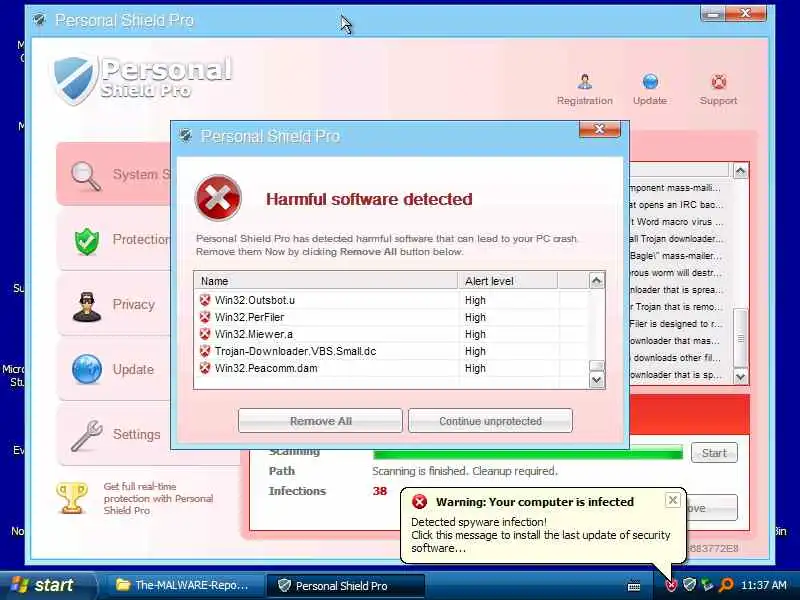Click the Personal Shield Pro logo shield
Image resolution: width=800 pixels, height=600 pixels.
74,79
